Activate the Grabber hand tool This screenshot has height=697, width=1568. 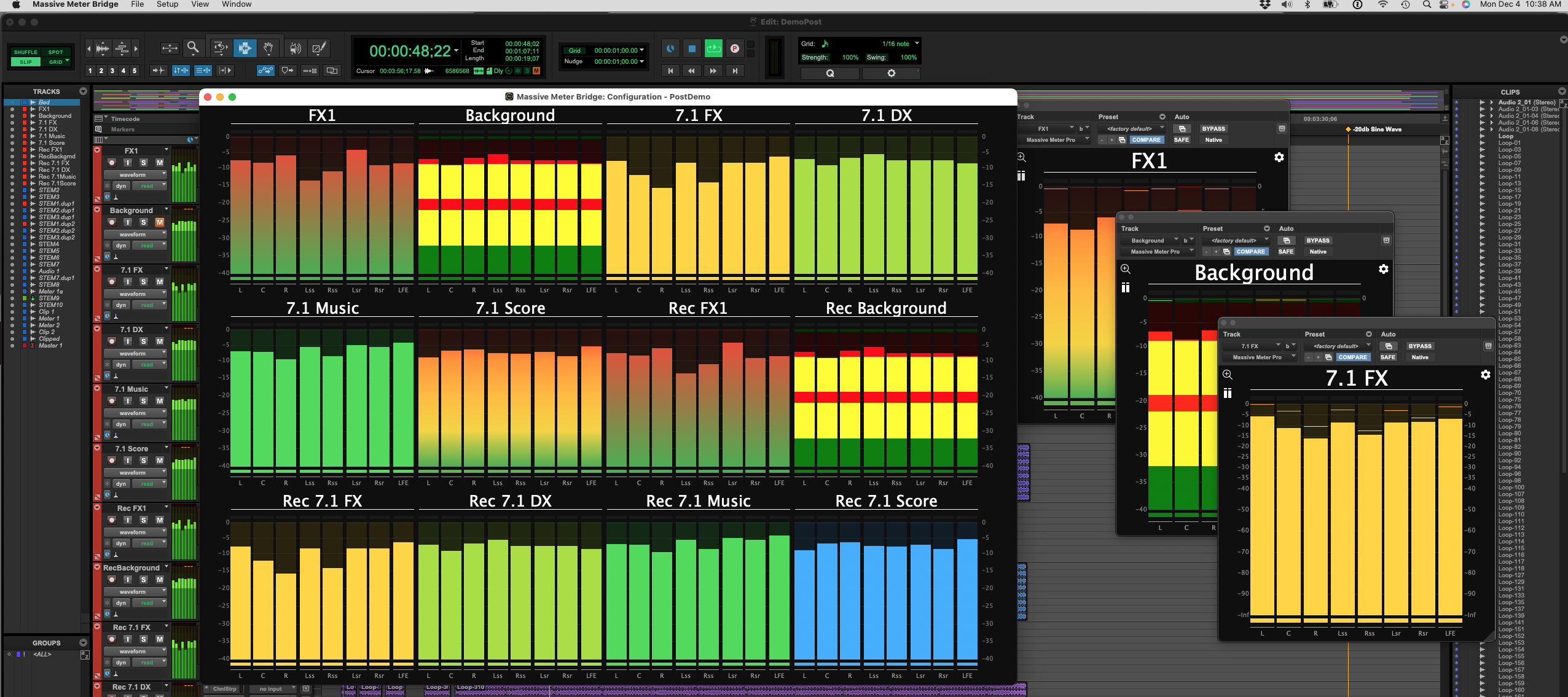pyautogui.click(x=269, y=47)
